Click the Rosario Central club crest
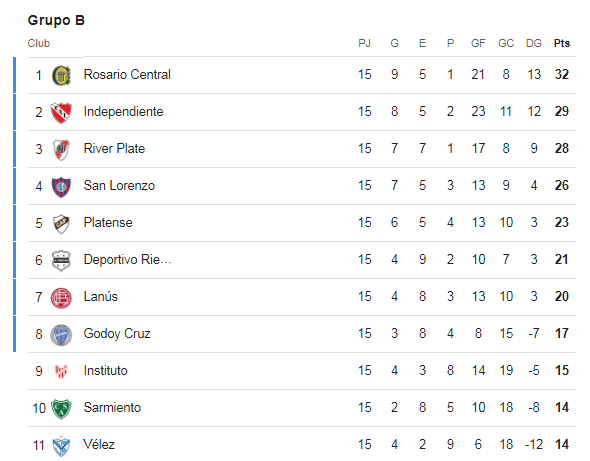This screenshot has width=590, height=461. (61, 75)
